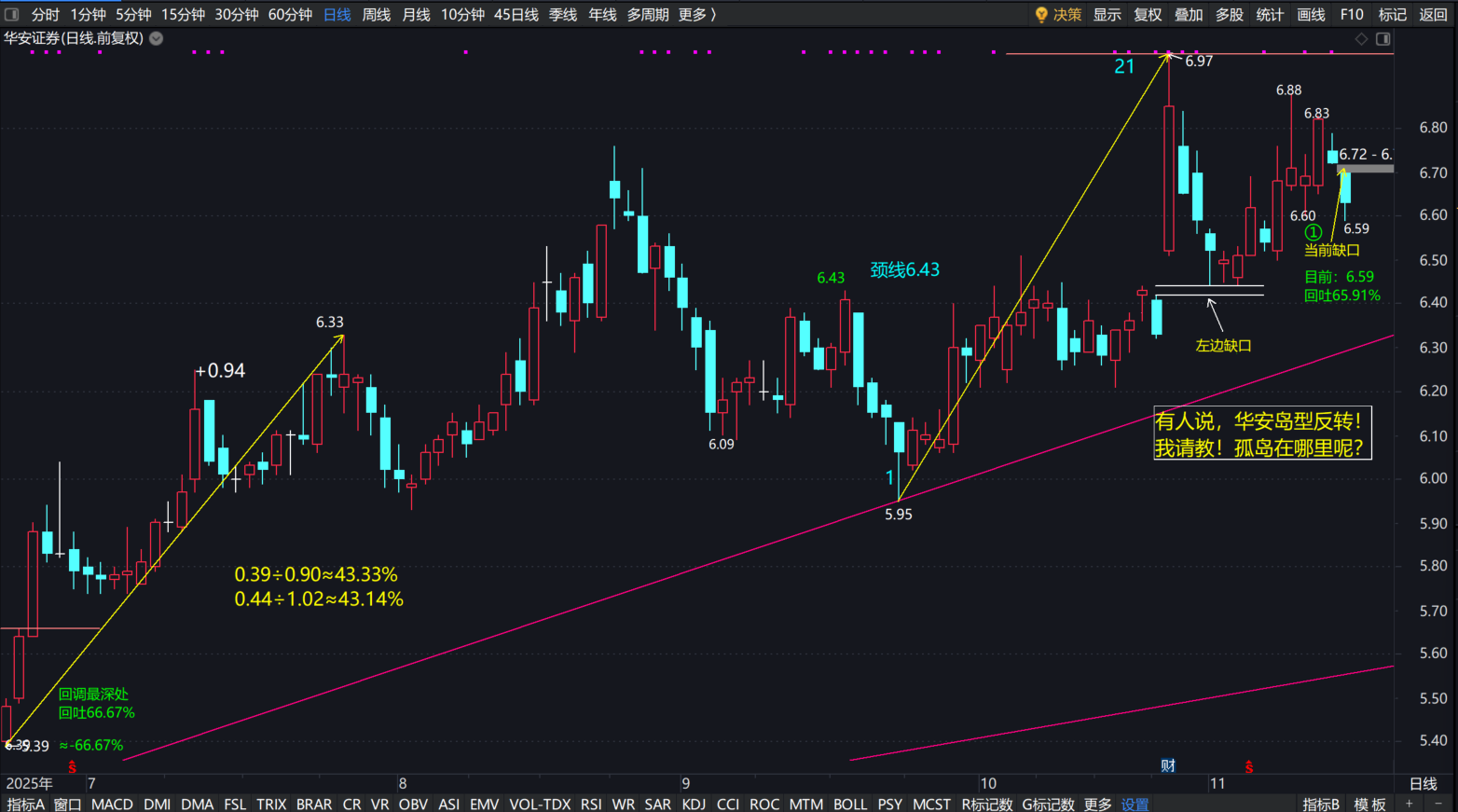Open the 画线 drawing tools
Viewport: 1458px width, 812px height.
[x=1311, y=14]
